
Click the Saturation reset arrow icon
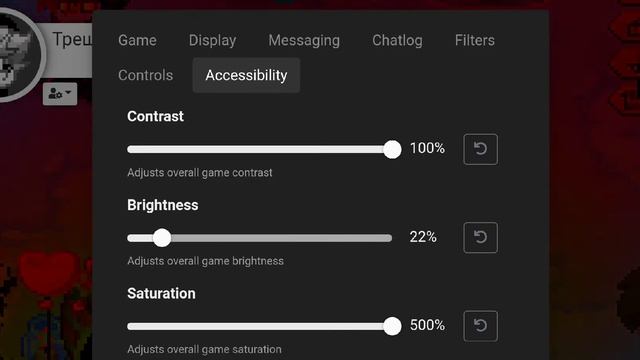(480, 326)
